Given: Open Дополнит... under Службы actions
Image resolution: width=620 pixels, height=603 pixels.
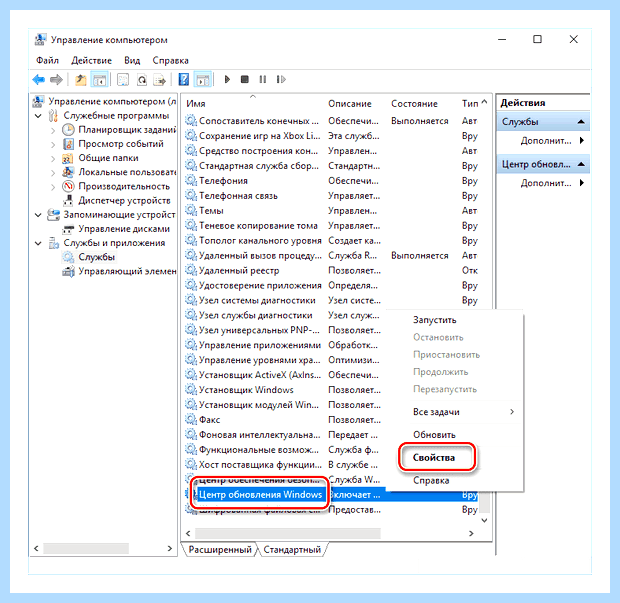Looking at the screenshot, I should tap(546, 141).
